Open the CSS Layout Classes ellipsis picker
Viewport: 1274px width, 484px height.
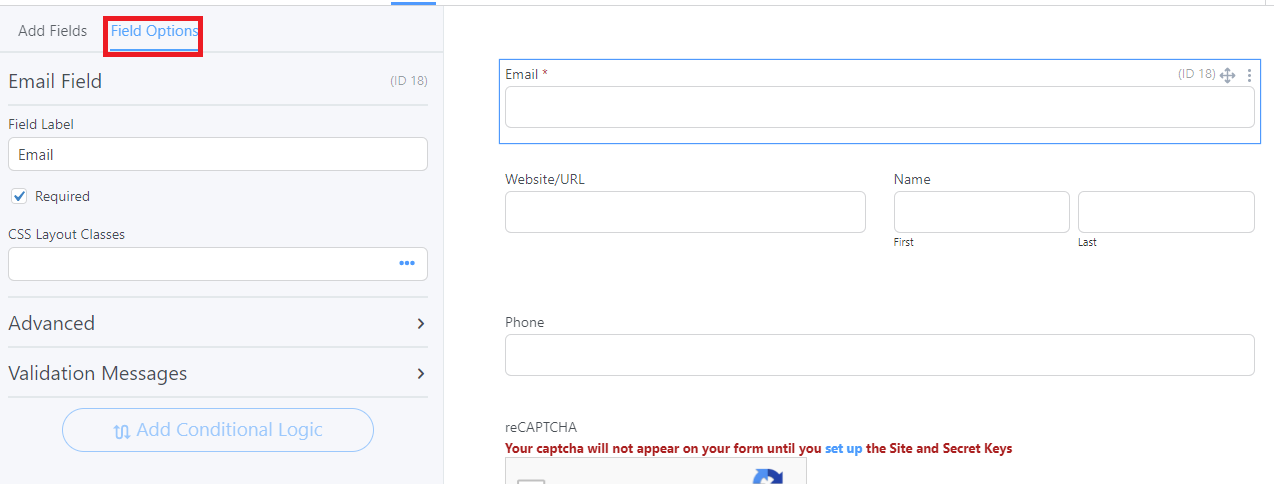coord(407,263)
